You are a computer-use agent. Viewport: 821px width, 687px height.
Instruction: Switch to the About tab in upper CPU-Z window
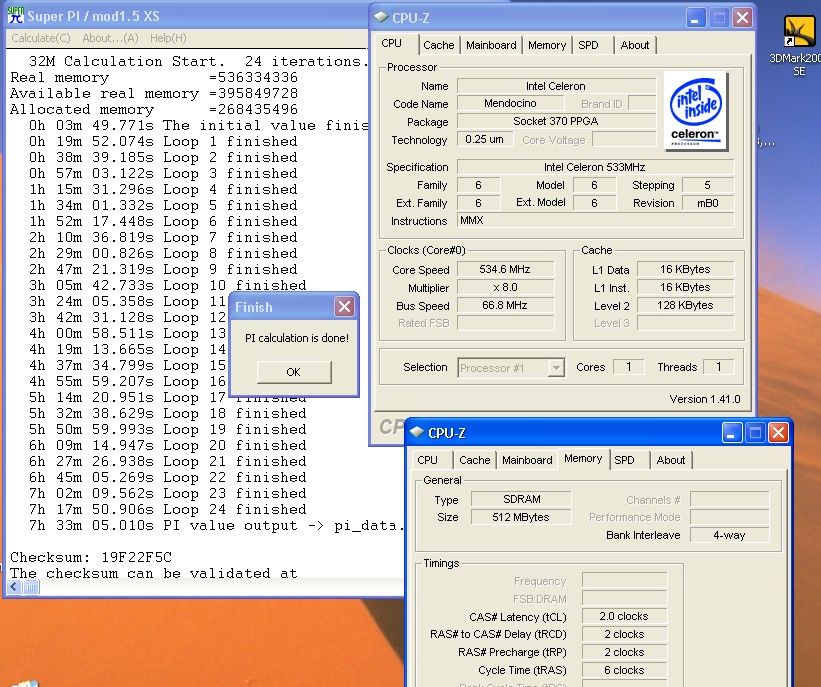635,45
